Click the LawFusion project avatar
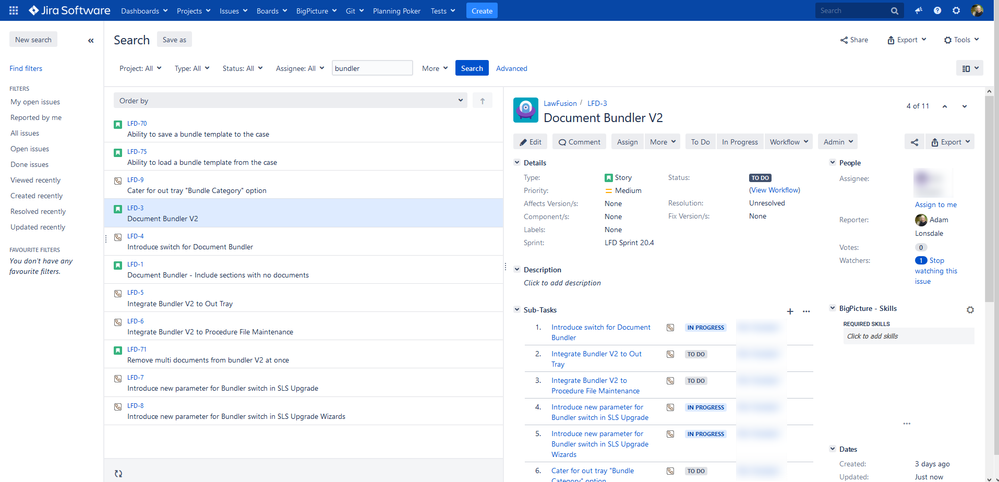 point(526,110)
